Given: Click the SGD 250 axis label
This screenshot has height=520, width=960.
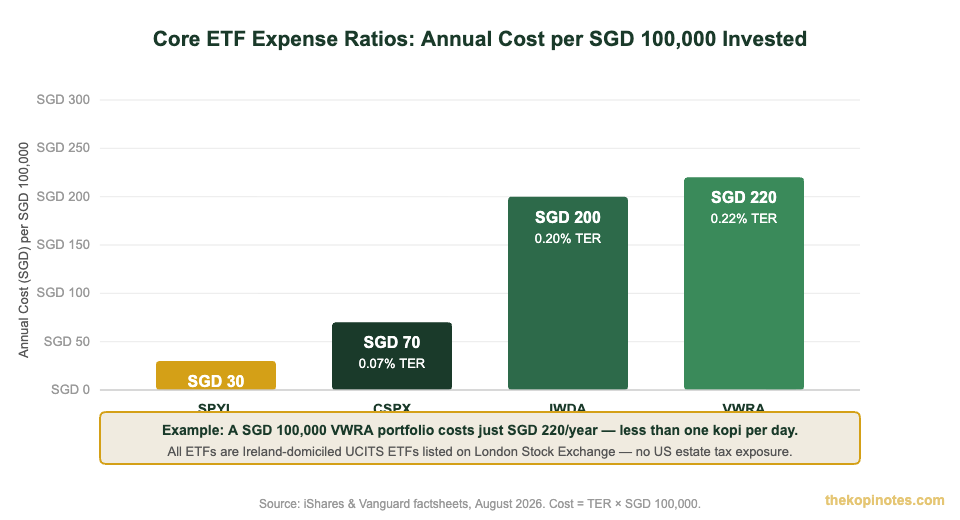Looking at the screenshot, I should coord(63,148).
